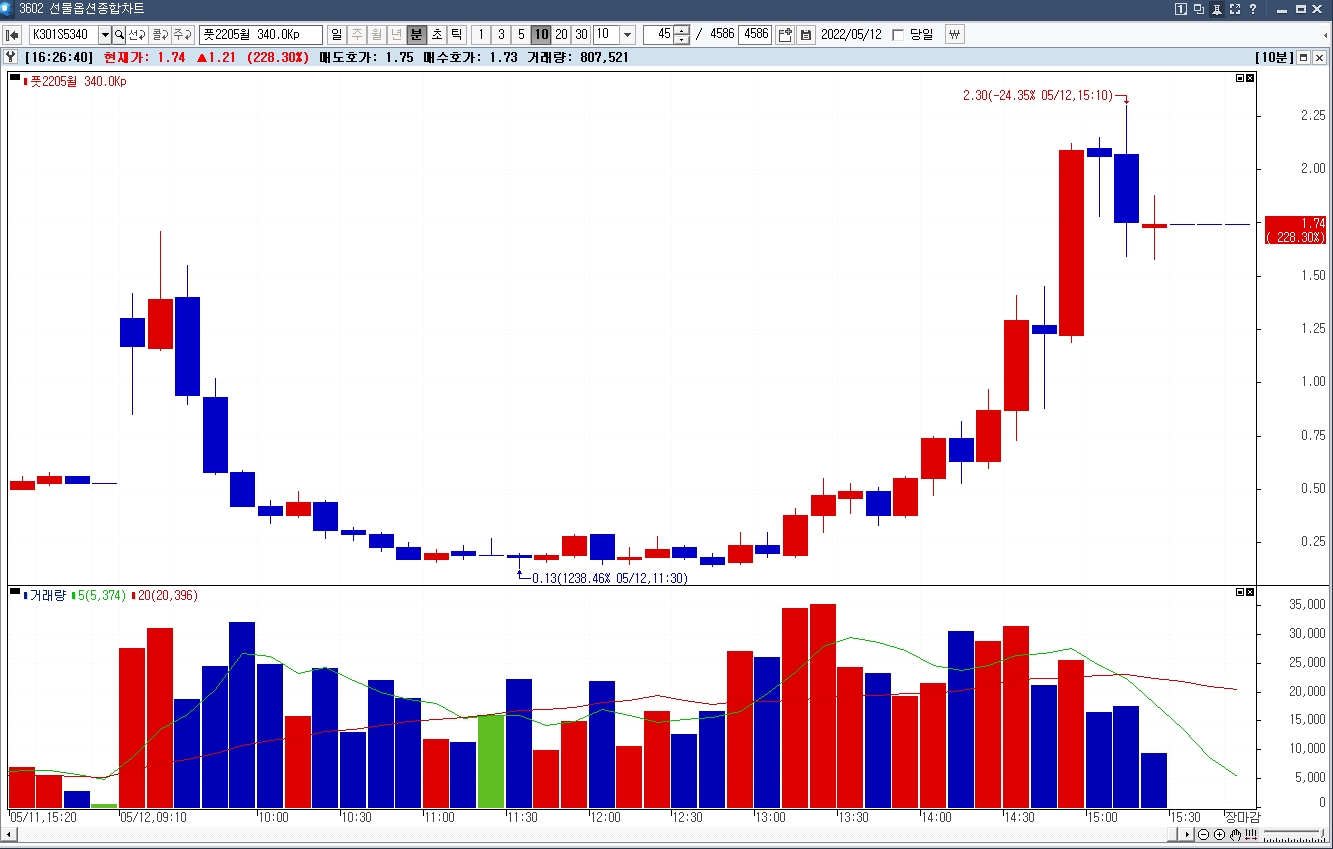The height and width of the screenshot is (849, 1333).
Task: Switch to 월 monthly period
Action: coord(376,35)
